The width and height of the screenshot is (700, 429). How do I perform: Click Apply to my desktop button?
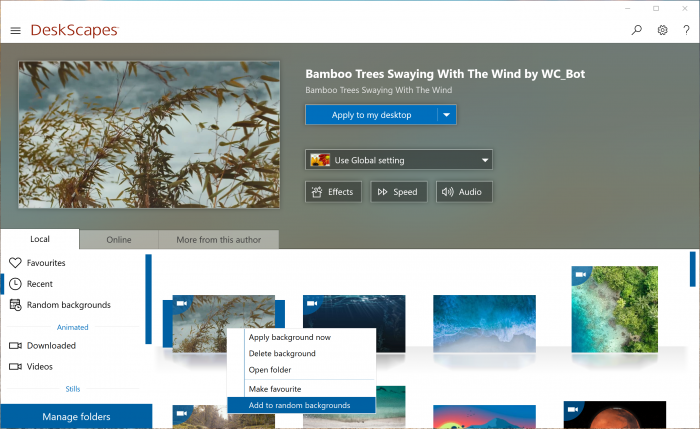[x=371, y=115]
